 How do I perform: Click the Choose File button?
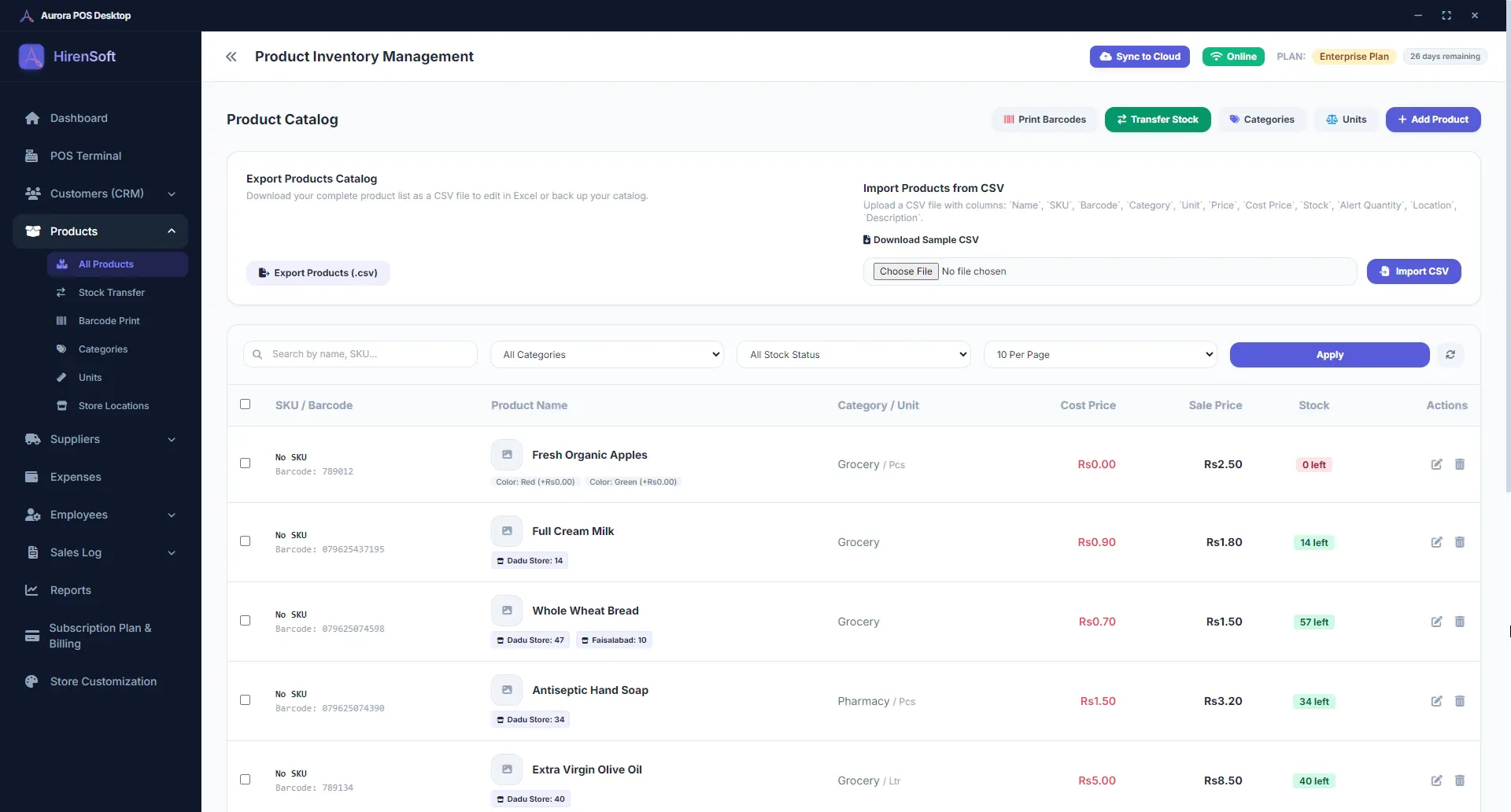(906, 271)
